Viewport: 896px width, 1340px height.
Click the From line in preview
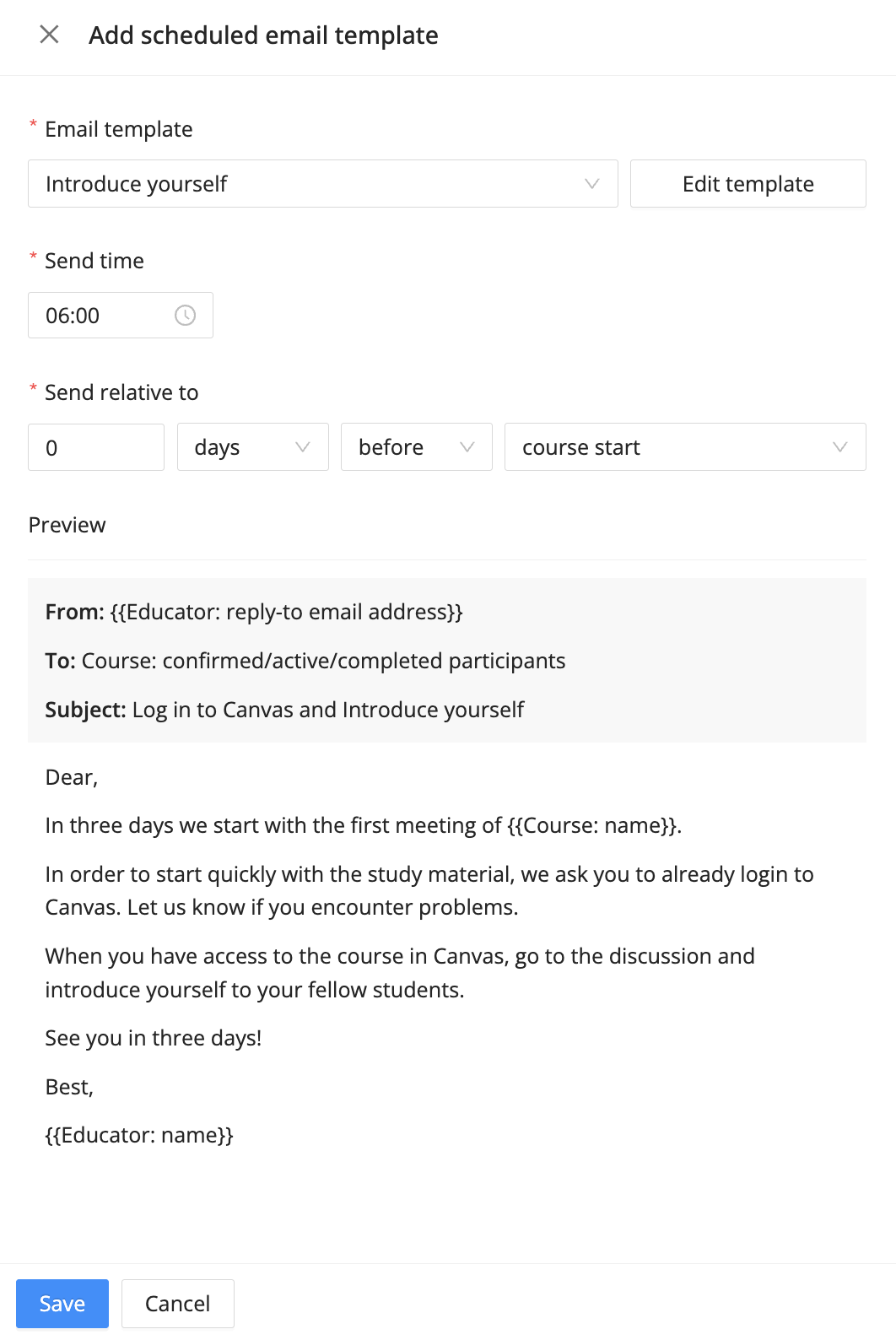(x=254, y=612)
